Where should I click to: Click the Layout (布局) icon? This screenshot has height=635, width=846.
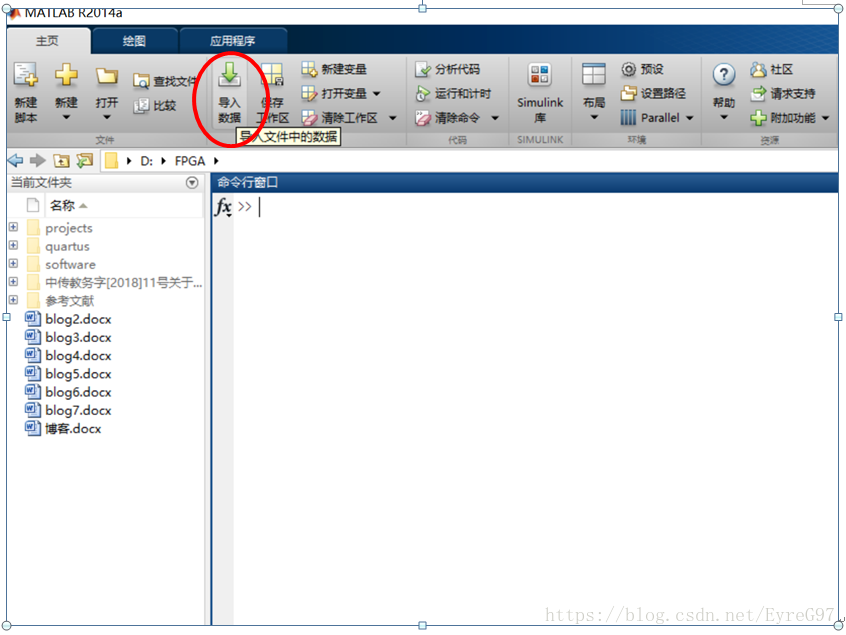[593, 74]
